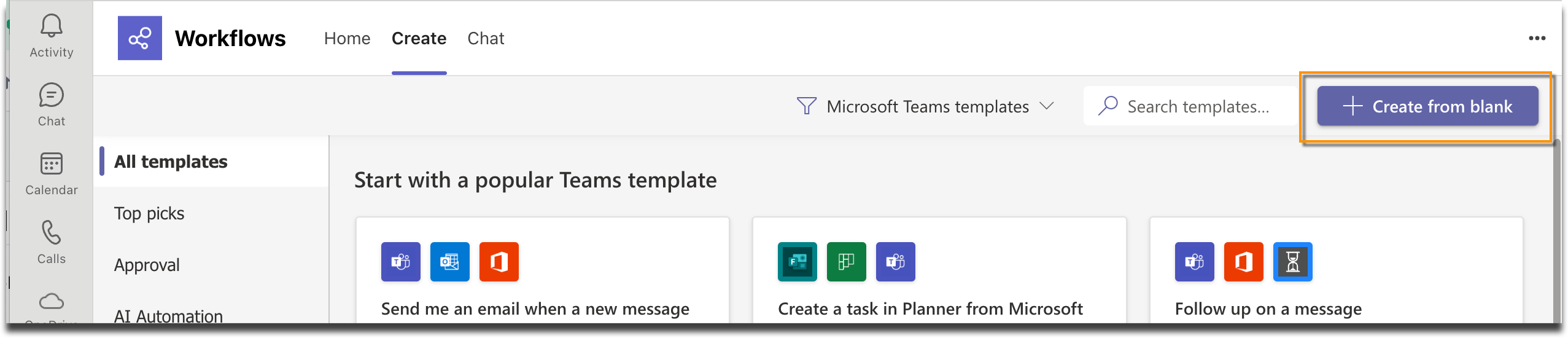
Task: Switch to the Chat tab in Workflows
Action: (486, 38)
